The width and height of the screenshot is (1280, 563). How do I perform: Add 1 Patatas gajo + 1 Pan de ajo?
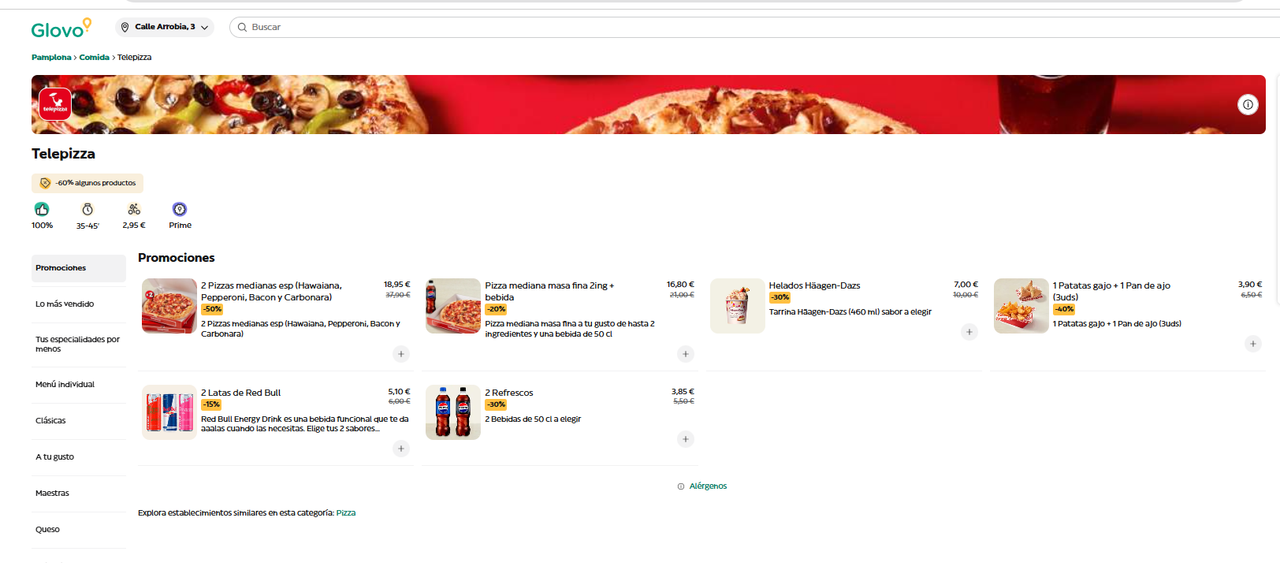click(x=1253, y=343)
